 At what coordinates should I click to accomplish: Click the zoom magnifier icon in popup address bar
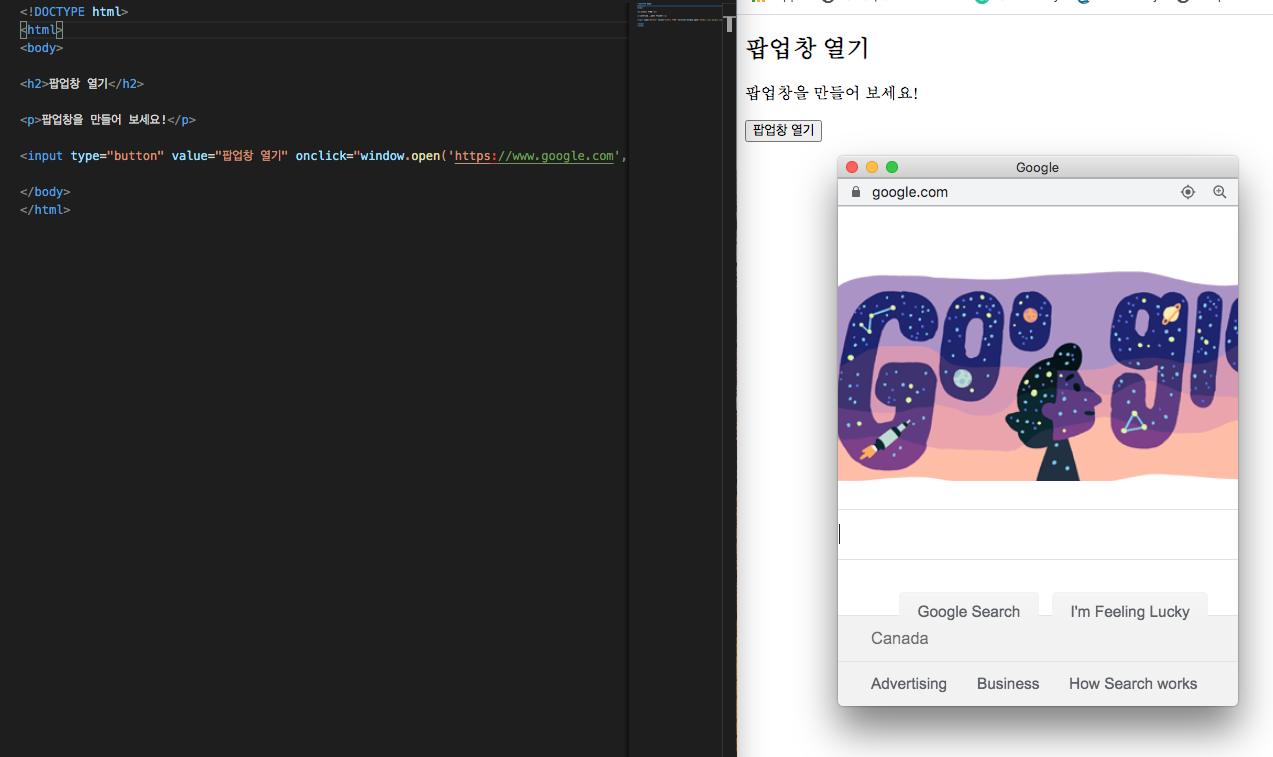click(x=1220, y=192)
